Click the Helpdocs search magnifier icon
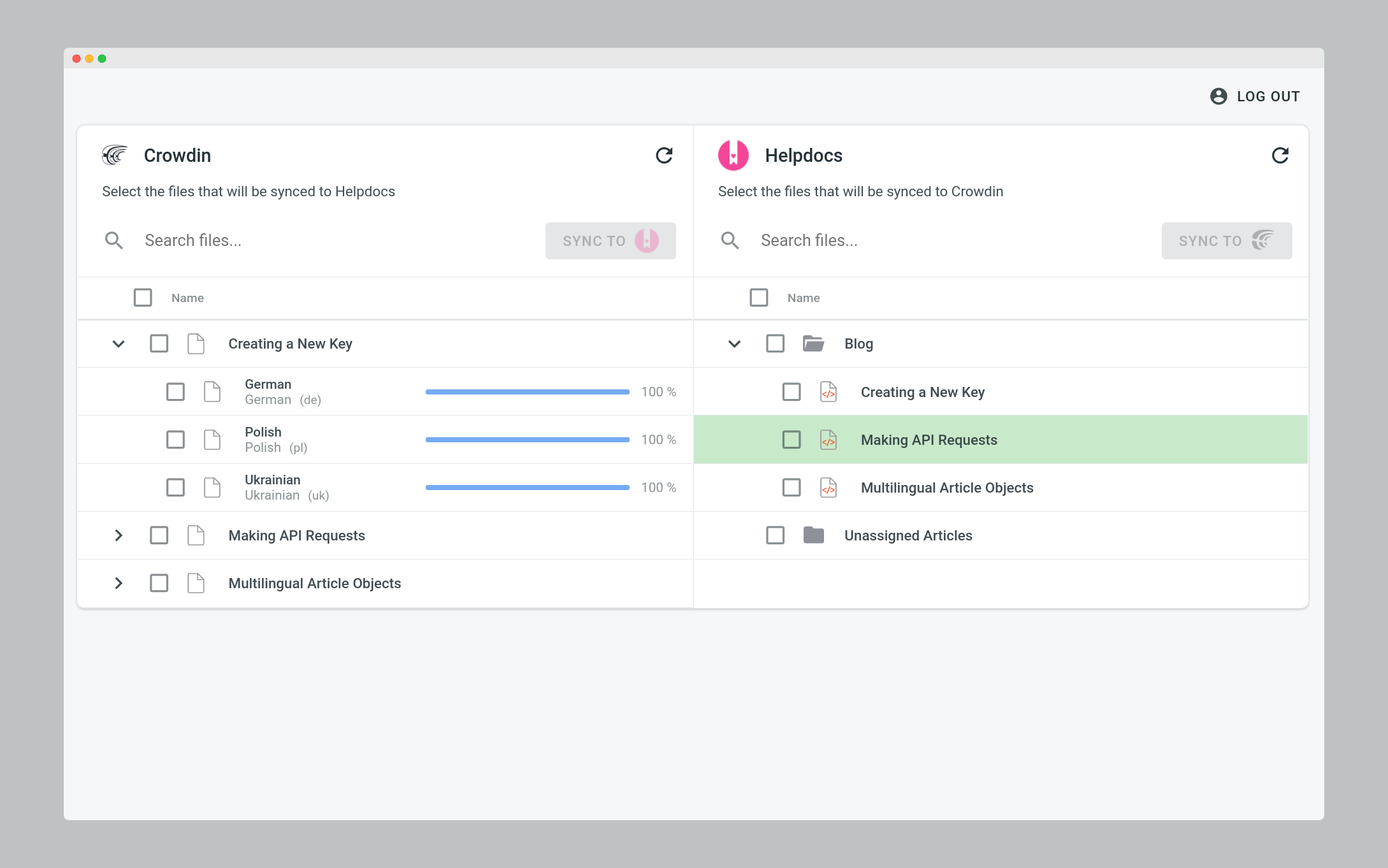 coord(730,240)
